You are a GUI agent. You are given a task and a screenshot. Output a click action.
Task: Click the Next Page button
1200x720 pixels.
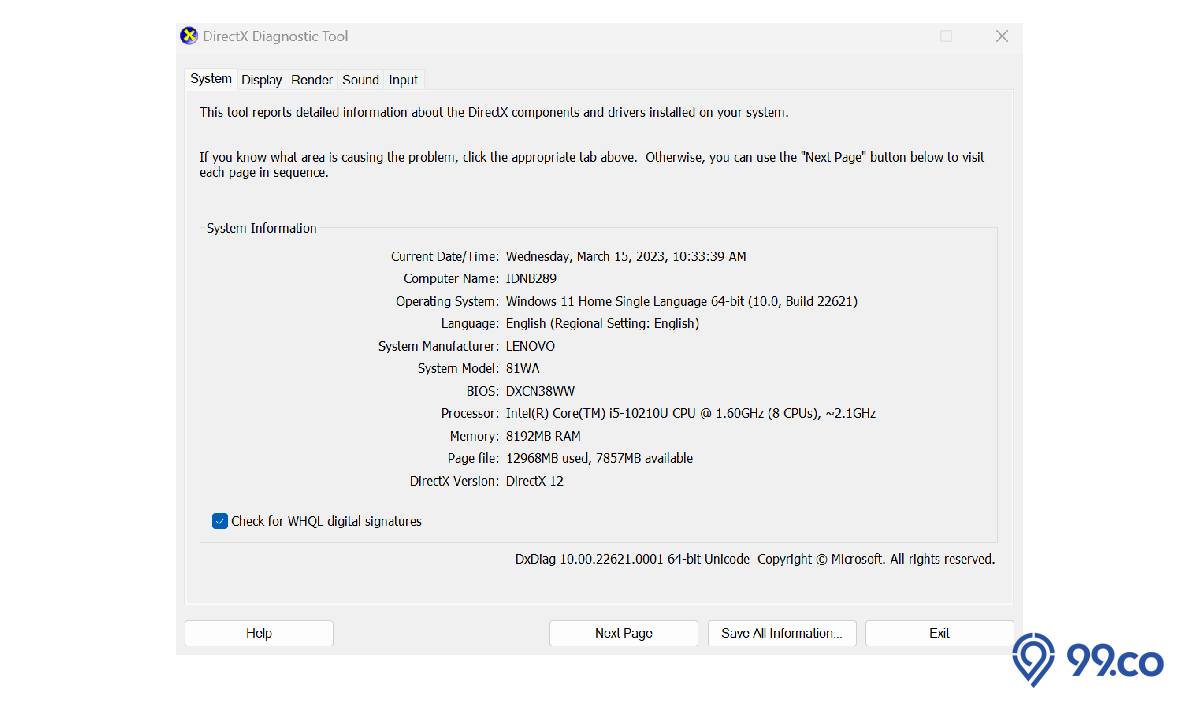[x=624, y=633]
